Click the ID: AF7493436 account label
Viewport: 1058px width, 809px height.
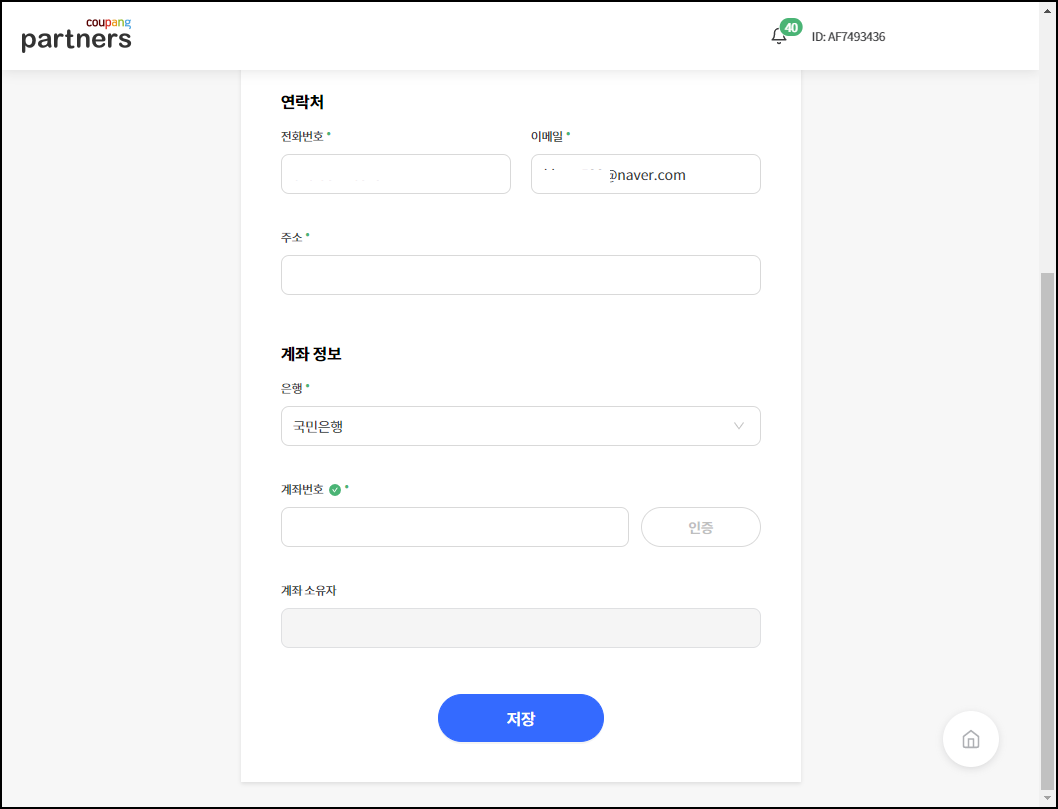pyautogui.click(x=848, y=37)
